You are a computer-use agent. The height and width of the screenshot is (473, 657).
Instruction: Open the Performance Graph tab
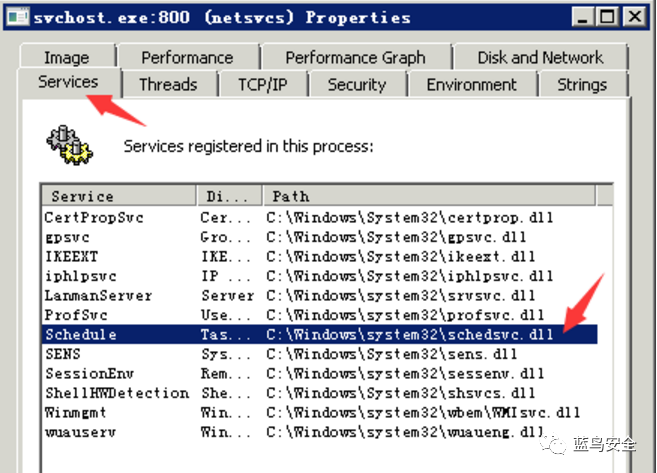(x=355, y=57)
